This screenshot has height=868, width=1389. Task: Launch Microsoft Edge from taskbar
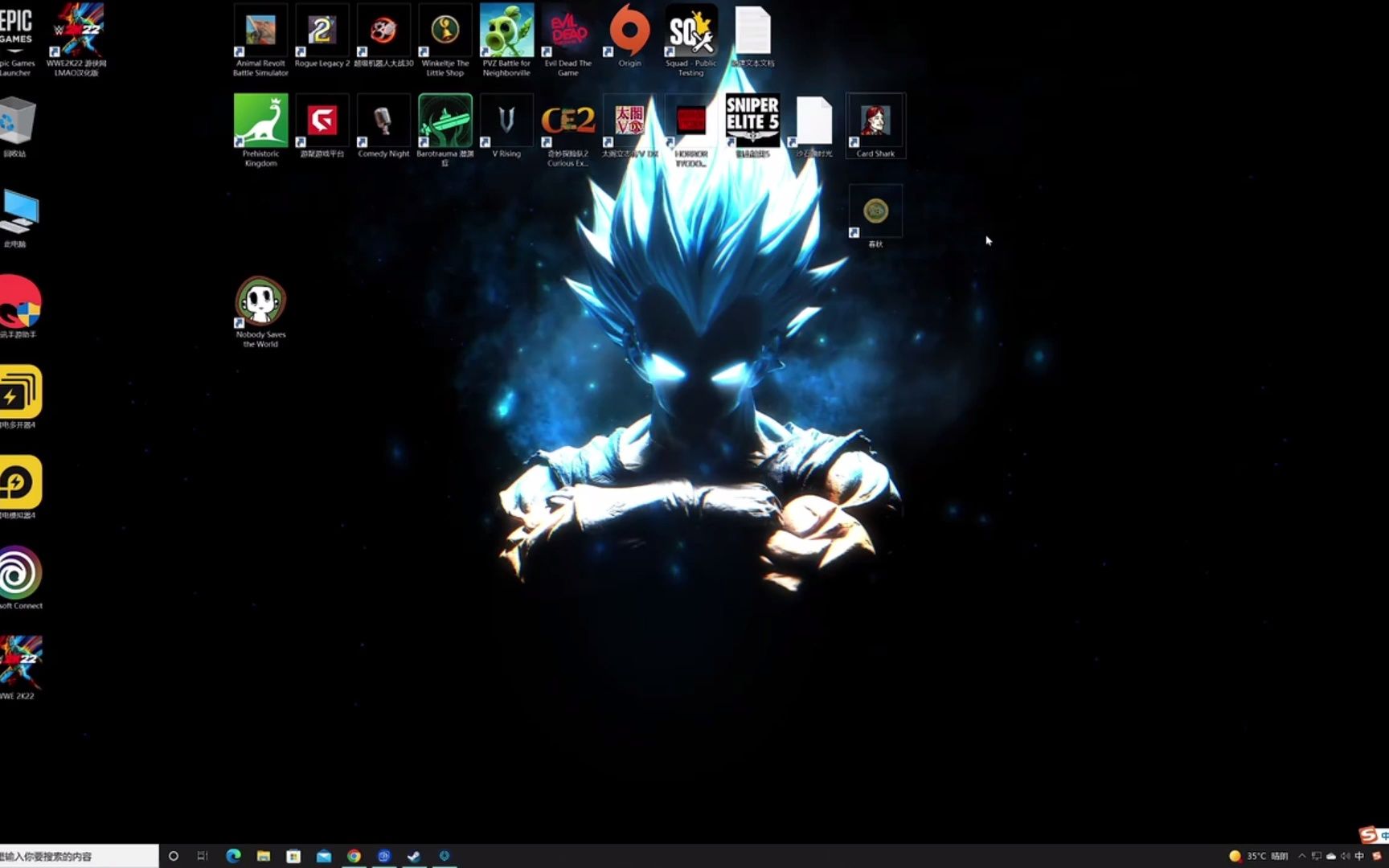point(233,856)
